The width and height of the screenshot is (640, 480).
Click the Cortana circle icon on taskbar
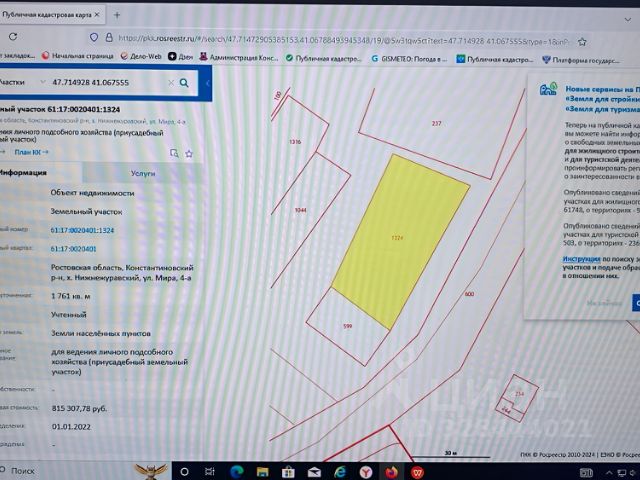(x=184, y=472)
